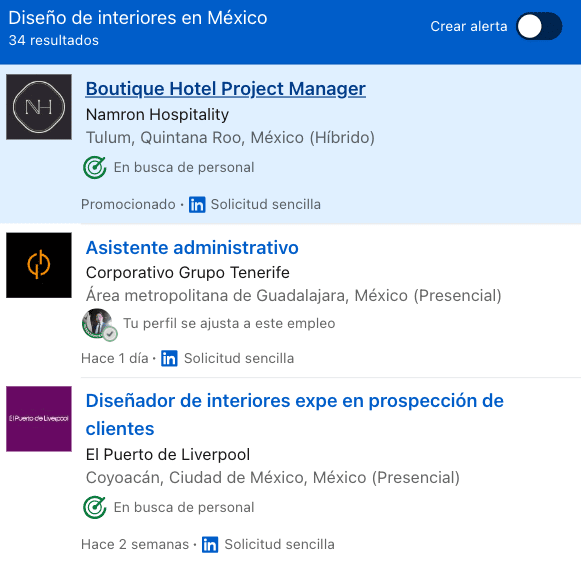Click the Namron Hospitality NH logo

39,107
